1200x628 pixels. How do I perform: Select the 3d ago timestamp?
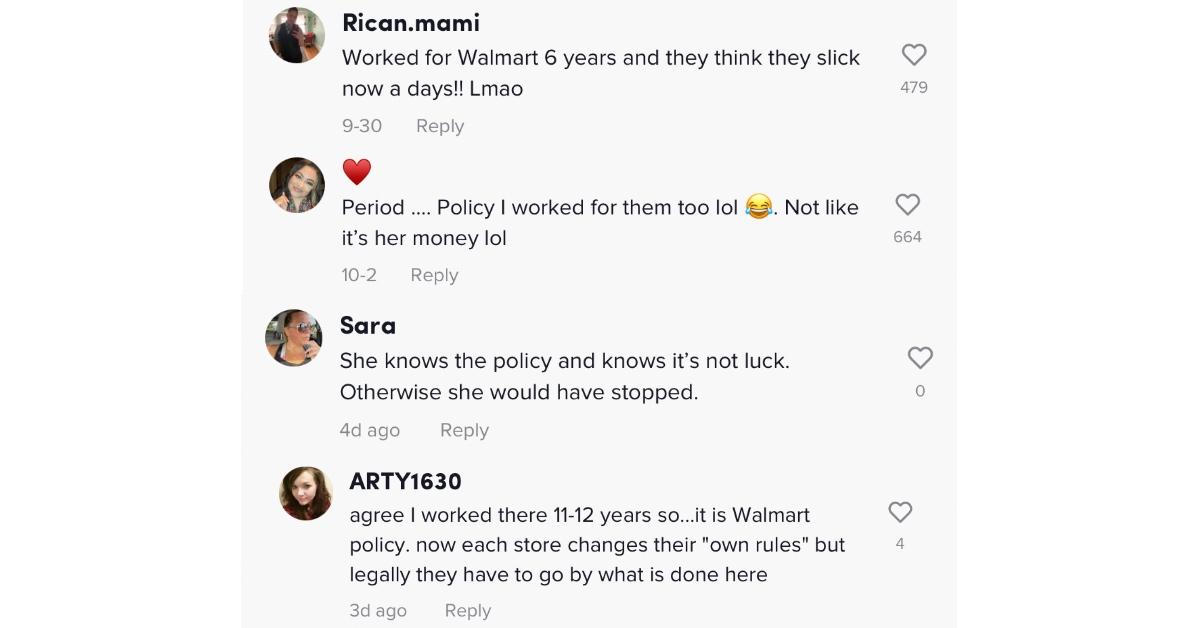coord(377,610)
